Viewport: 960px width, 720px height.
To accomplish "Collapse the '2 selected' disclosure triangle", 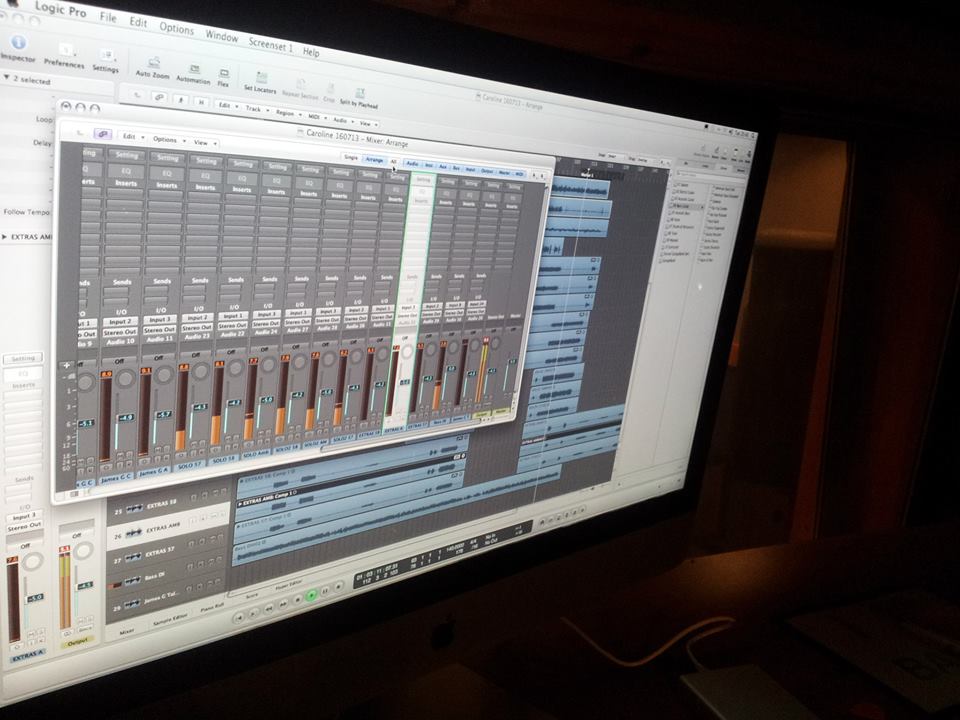I will 7,78.
